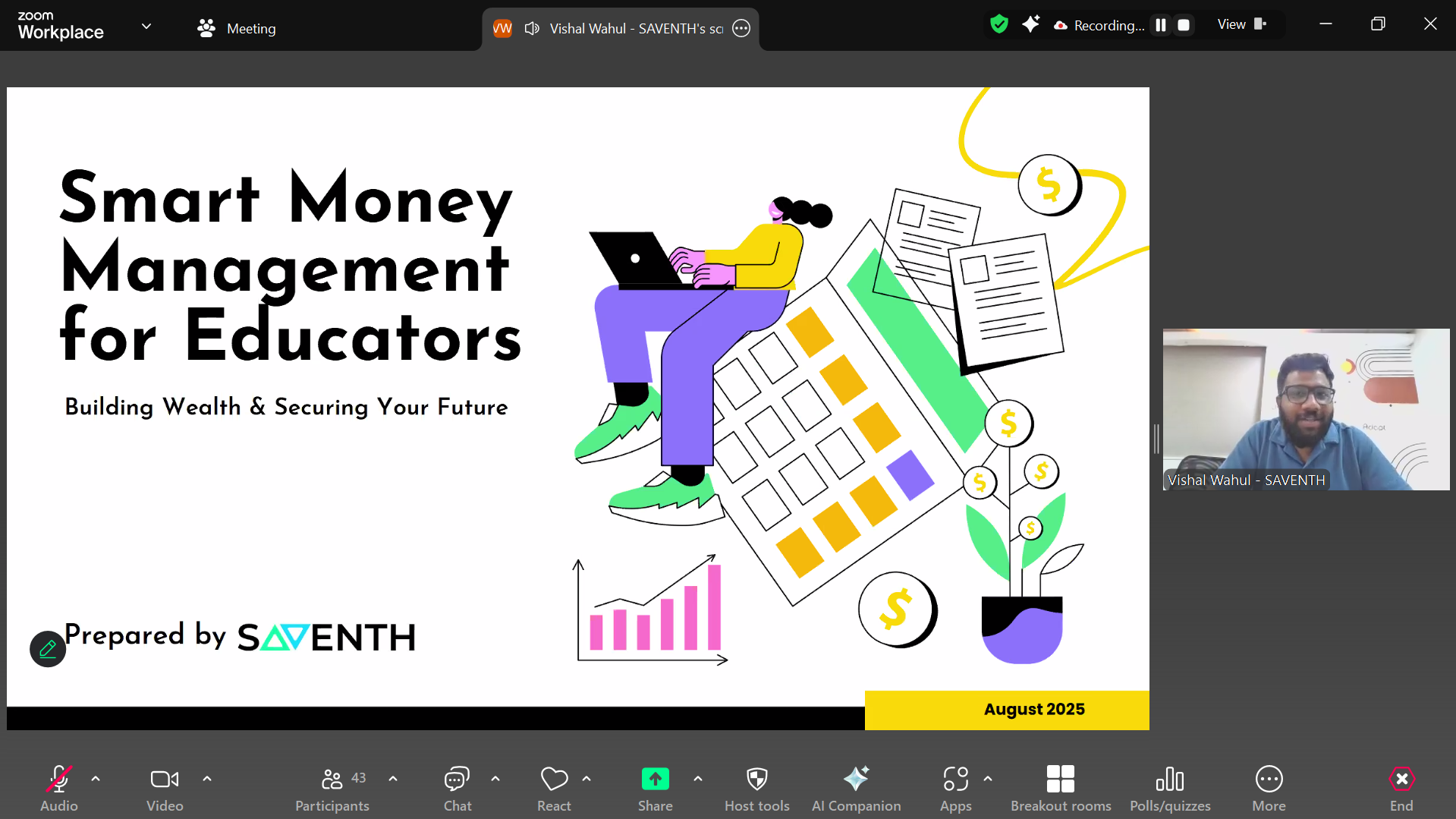Click the encryption shield icon
Viewport: 1456px width, 819px height.
[x=999, y=25]
